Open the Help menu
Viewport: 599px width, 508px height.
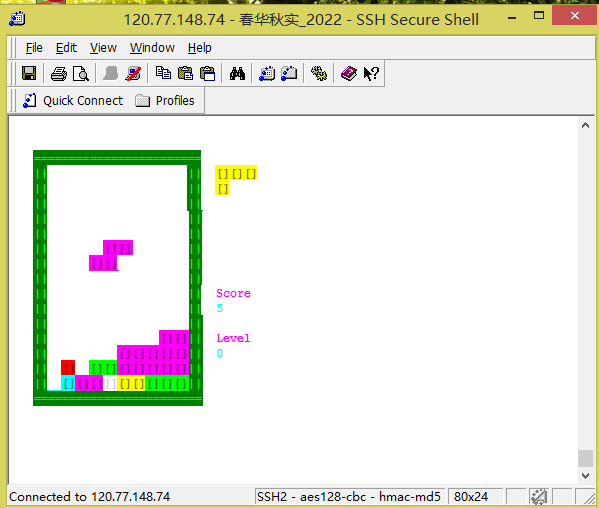(x=199, y=48)
